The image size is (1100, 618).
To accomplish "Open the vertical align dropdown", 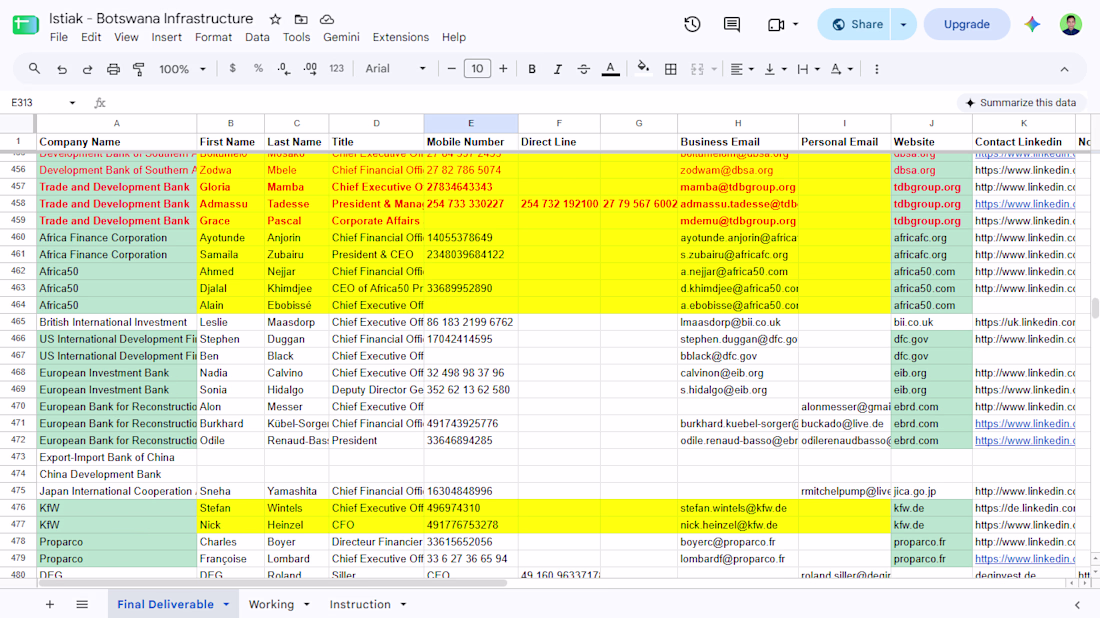I will coord(775,69).
